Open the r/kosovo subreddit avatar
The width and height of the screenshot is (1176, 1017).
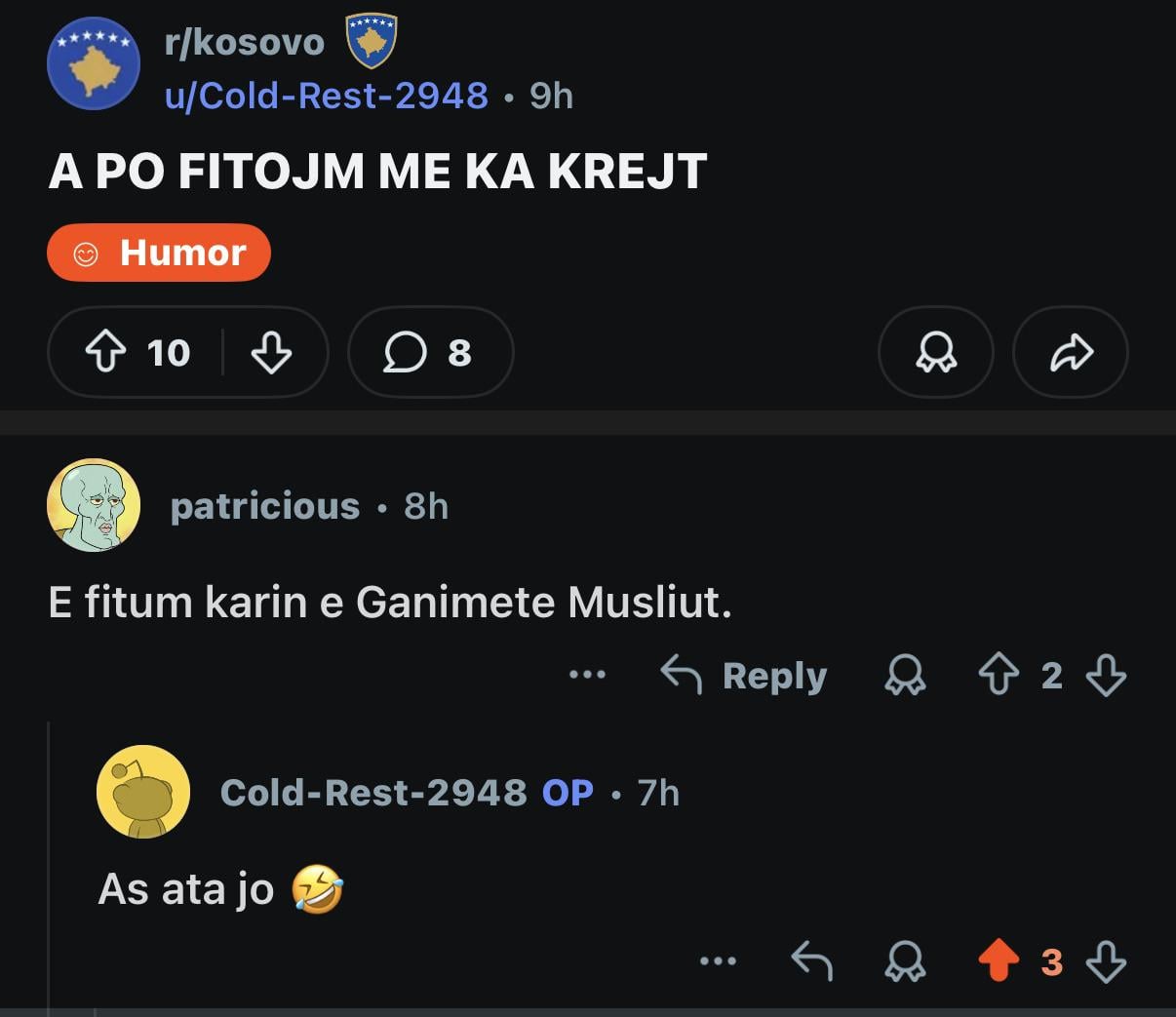click(94, 63)
